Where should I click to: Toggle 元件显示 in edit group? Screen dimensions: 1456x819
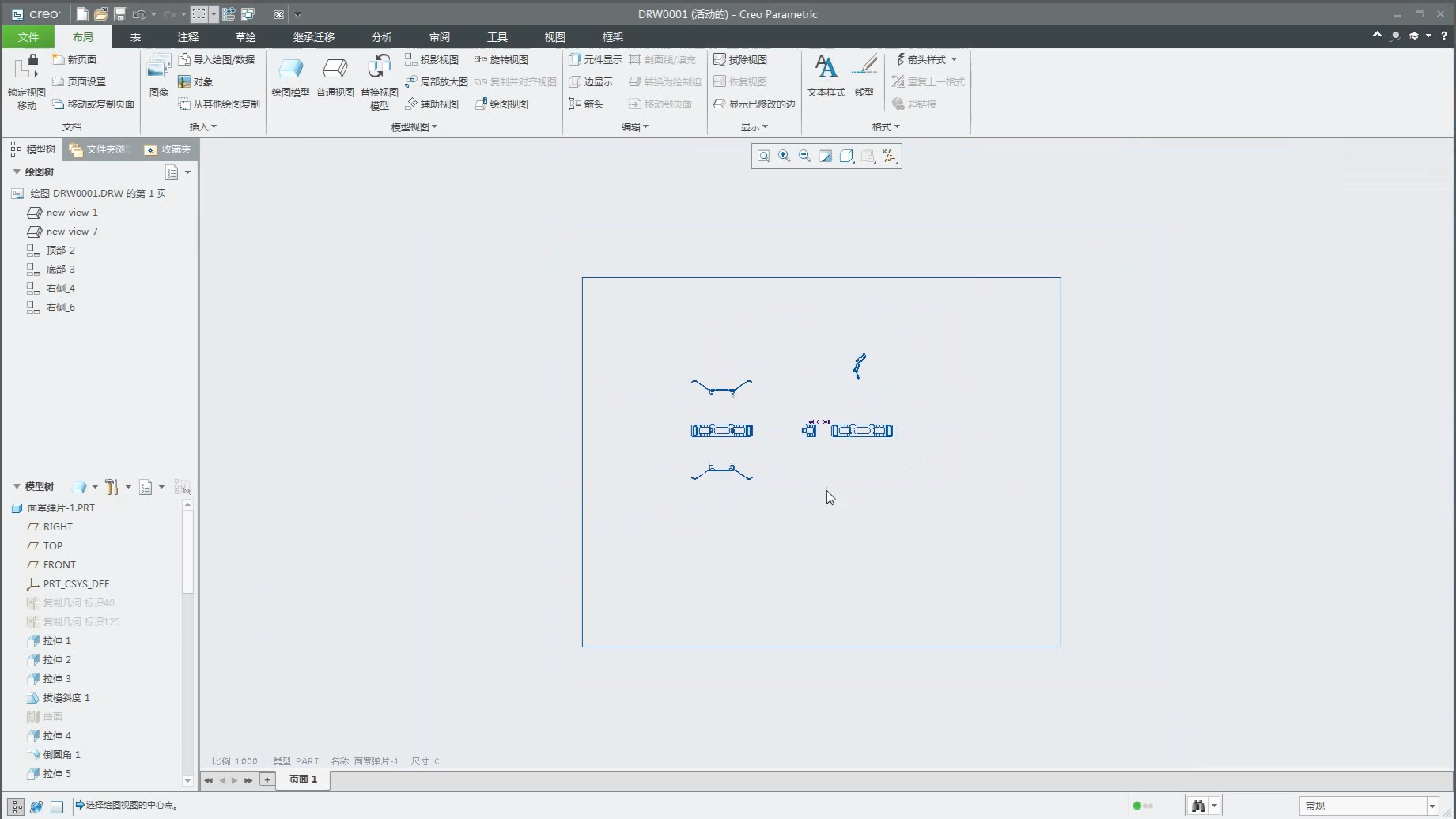[596, 60]
